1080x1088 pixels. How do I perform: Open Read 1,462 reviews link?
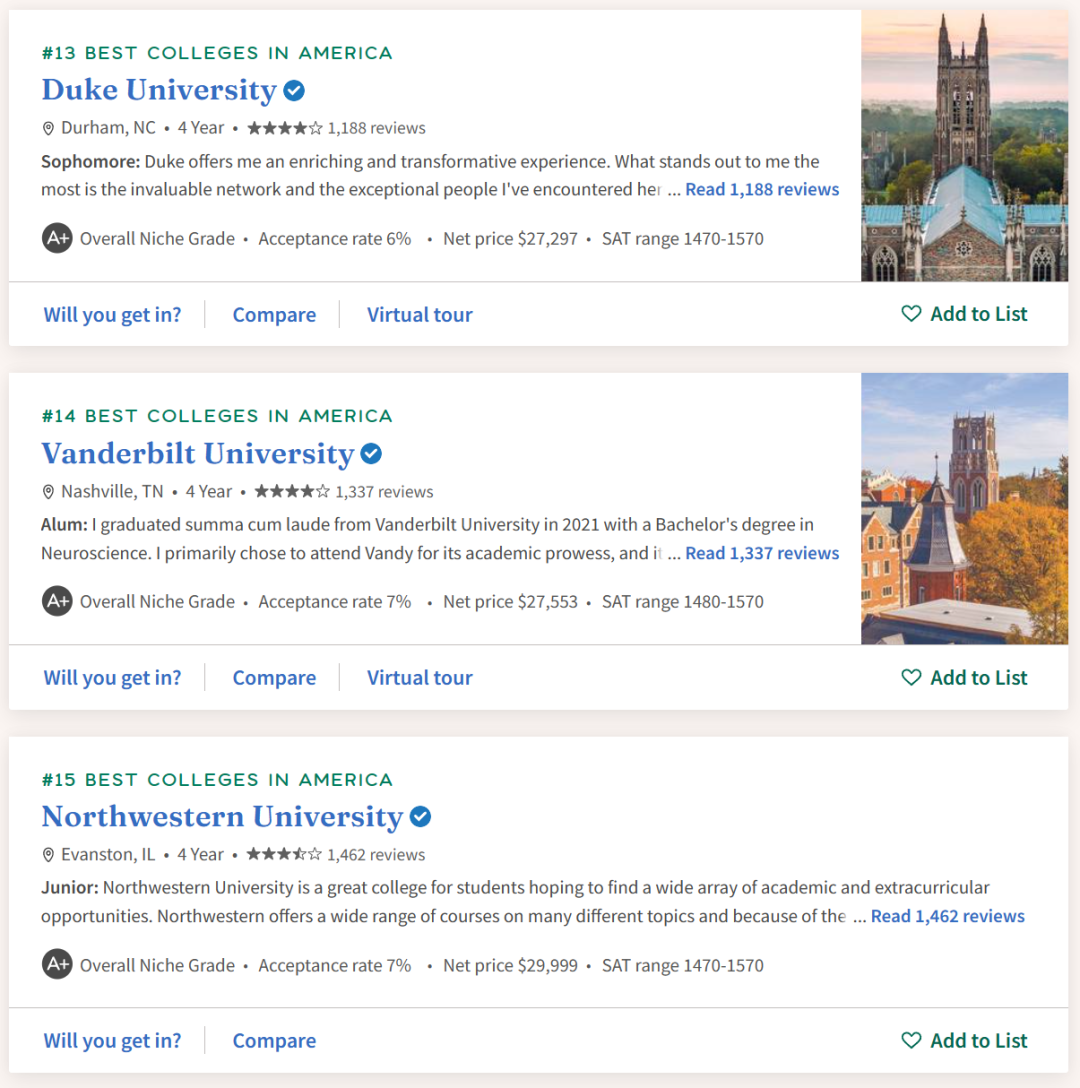coord(947,916)
